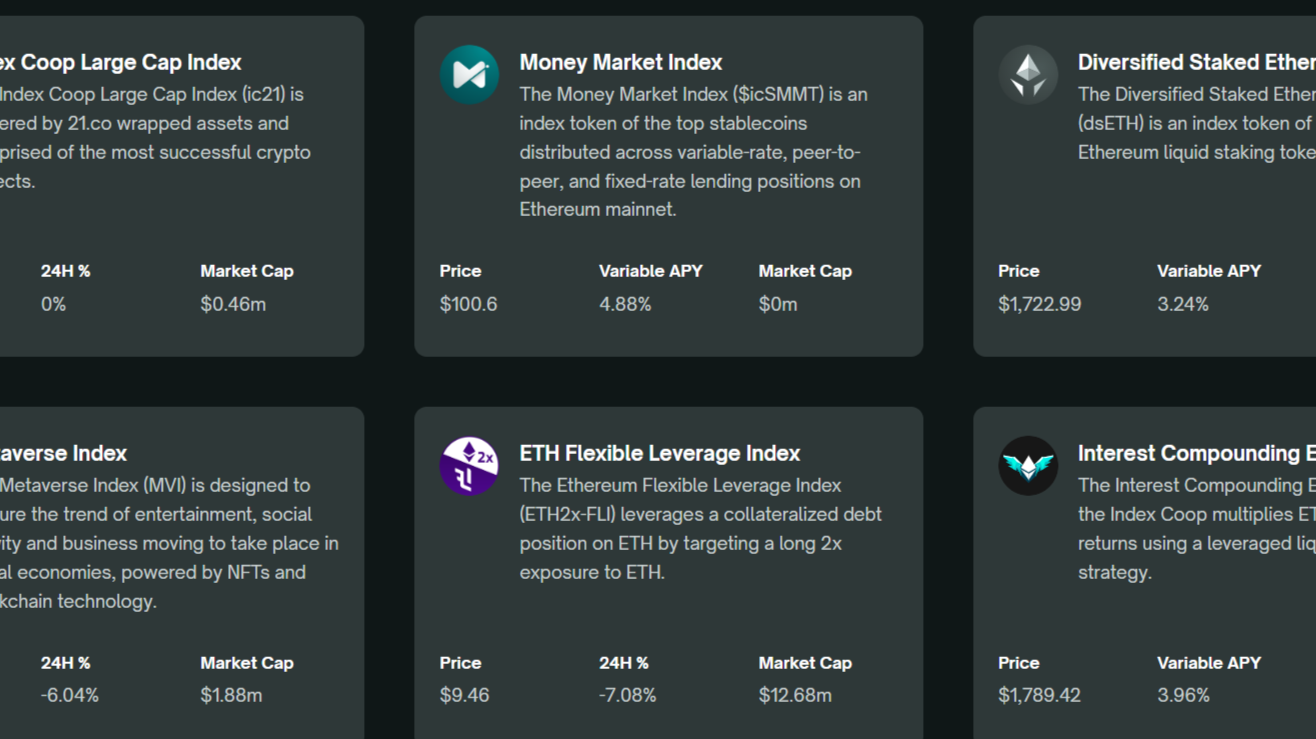Click the purple ETH2x-FLI leverage icon

(x=469, y=466)
